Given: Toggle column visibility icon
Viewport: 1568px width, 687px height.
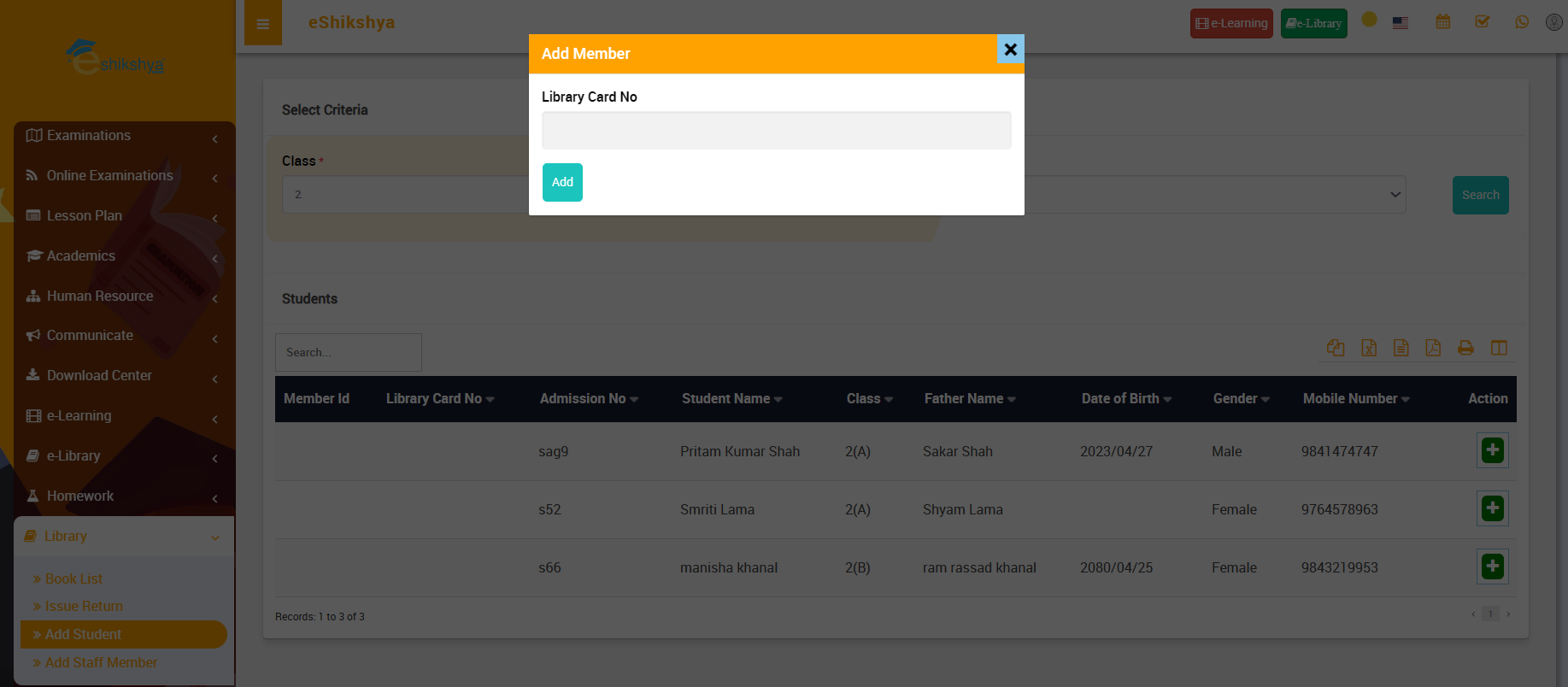Looking at the screenshot, I should click(1499, 348).
